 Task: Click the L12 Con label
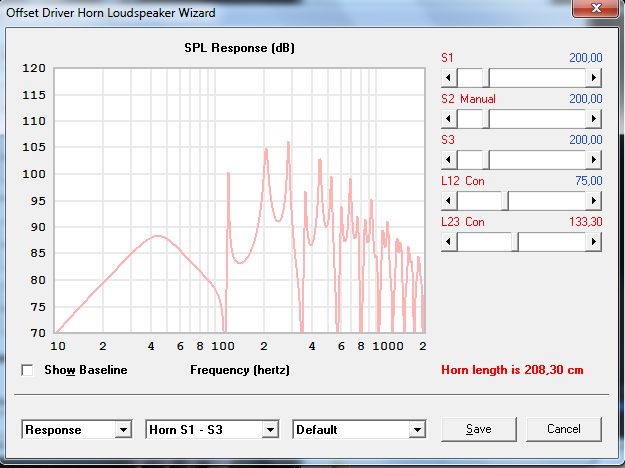click(463, 181)
